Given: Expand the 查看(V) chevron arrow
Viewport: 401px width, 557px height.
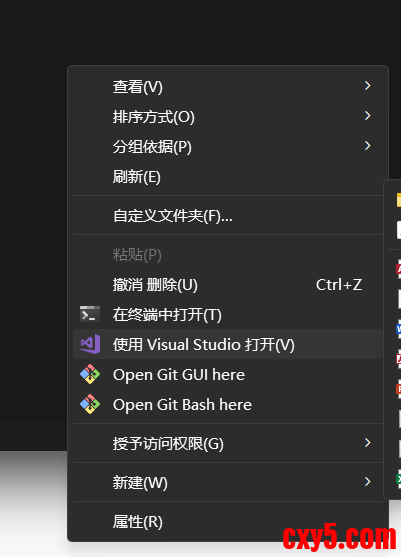Looking at the screenshot, I should coord(368,86).
